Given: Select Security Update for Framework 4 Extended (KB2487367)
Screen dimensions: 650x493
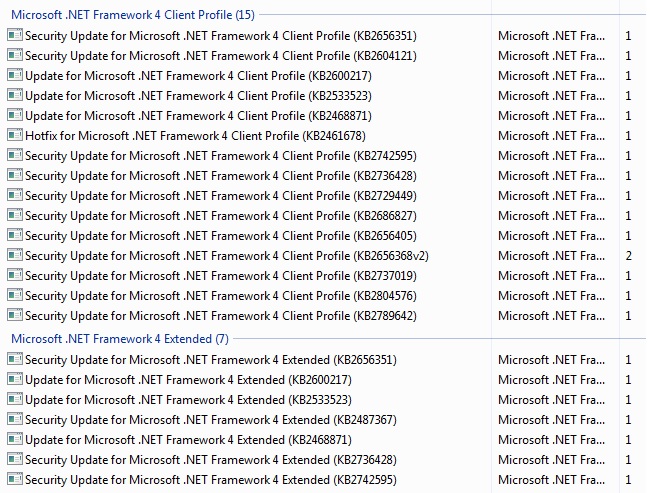Looking at the screenshot, I should [x=211, y=420].
